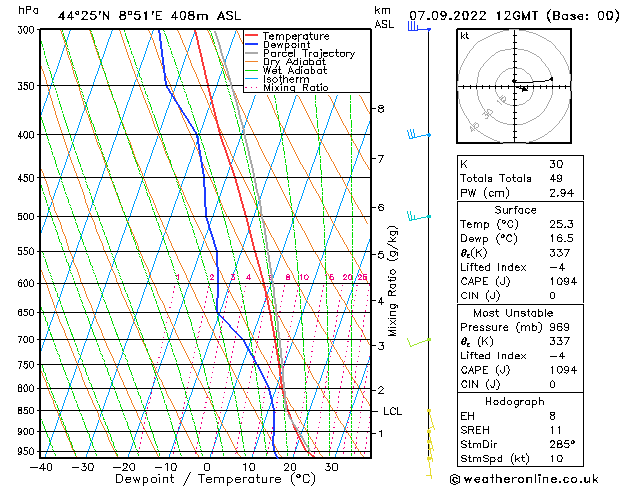Screen dimensions: 629x486
Task: Click the yellow wind barb near 850 hPa
Action: [x=430, y=412]
